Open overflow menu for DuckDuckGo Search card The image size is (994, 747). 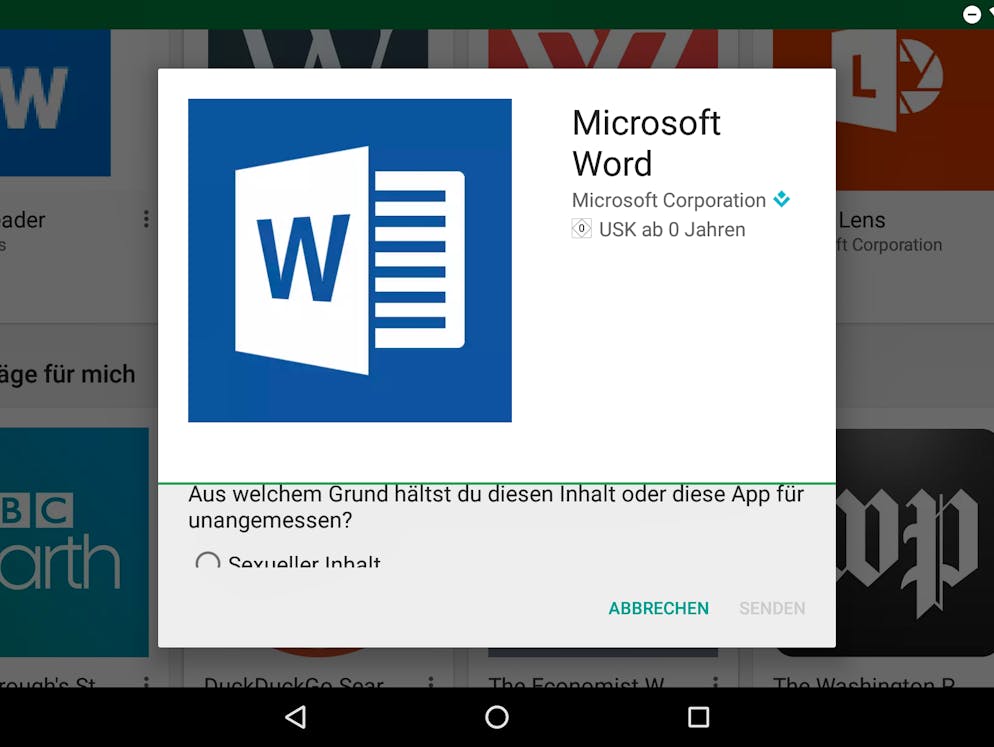[431, 682]
